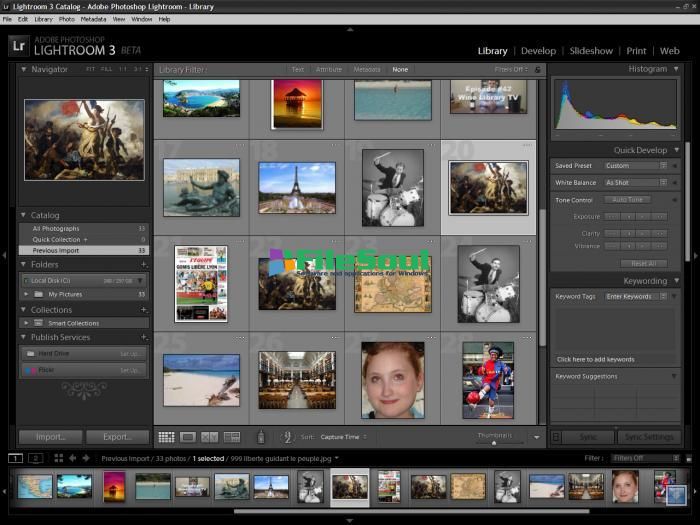The height and width of the screenshot is (525, 700).
Task: Click the add Folders plus icon
Action: 144,265
